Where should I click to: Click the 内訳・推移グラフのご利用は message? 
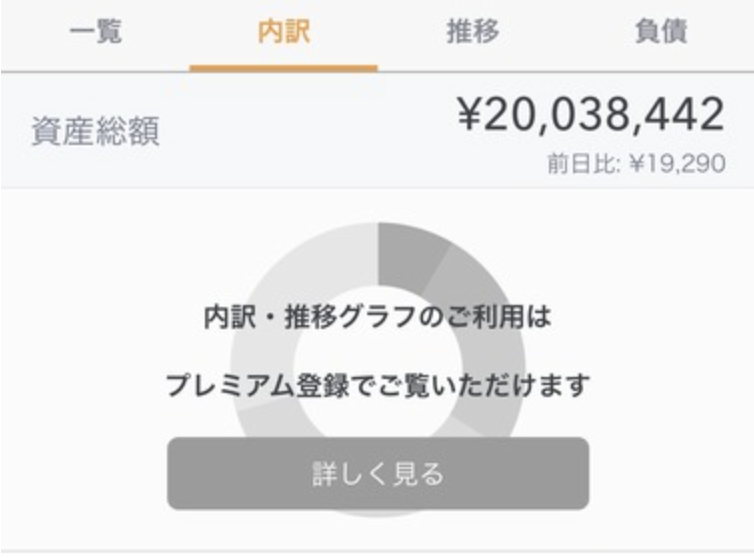[x=377, y=318]
